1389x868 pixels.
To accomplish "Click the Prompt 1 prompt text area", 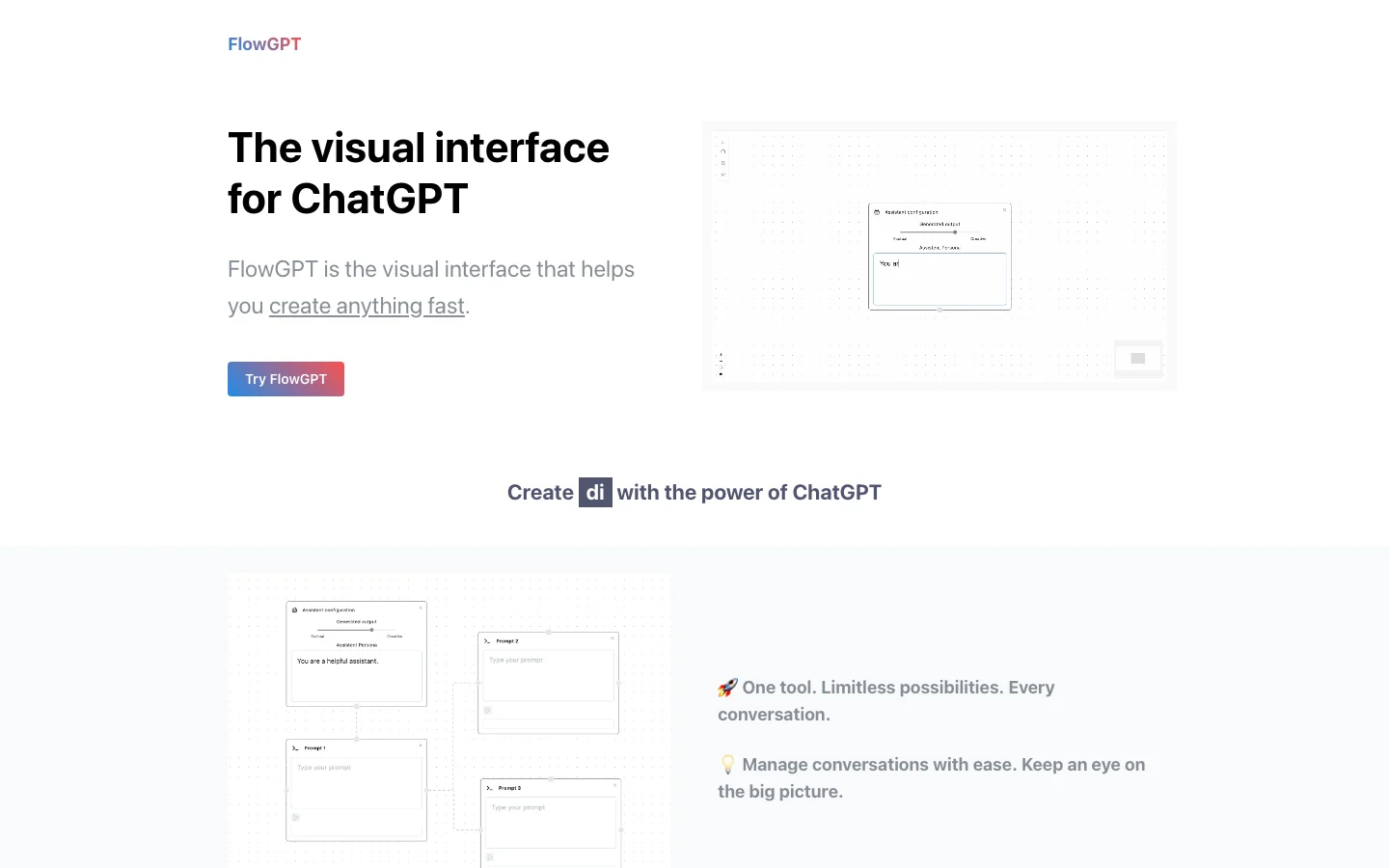I will coord(357,783).
